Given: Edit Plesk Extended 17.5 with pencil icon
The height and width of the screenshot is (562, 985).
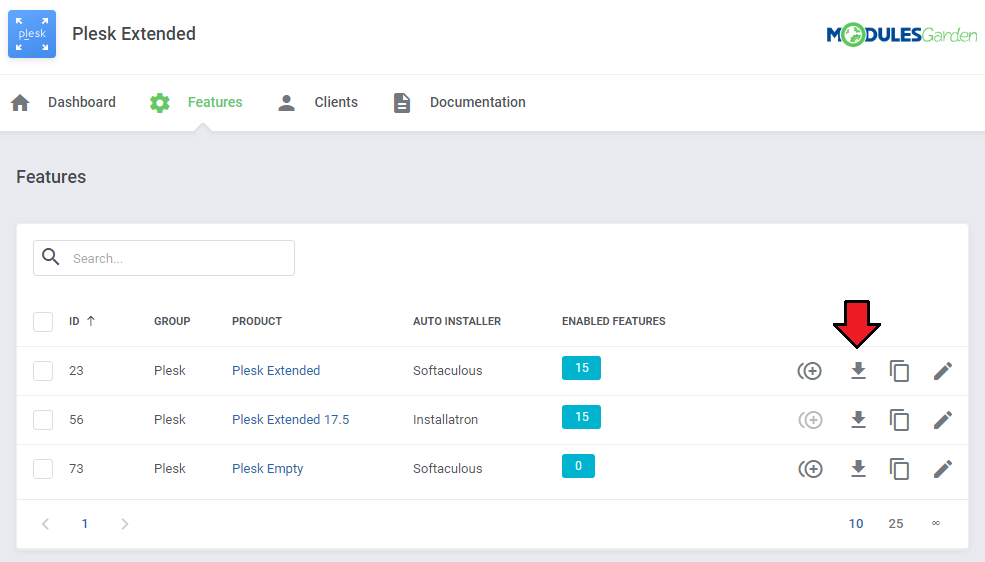Looking at the screenshot, I should point(943,419).
